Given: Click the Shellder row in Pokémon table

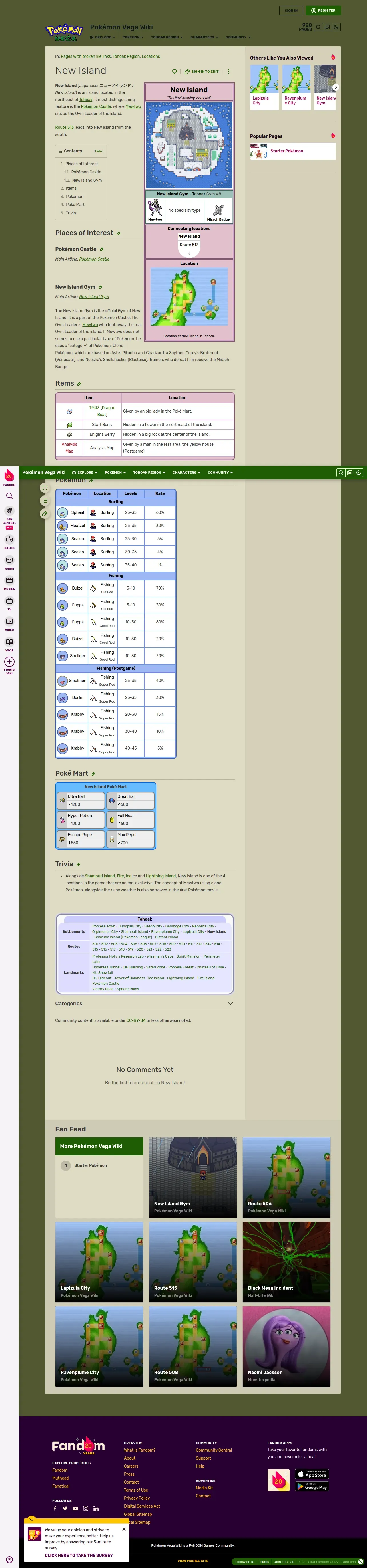Looking at the screenshot, I should click(x=116, y=656).
